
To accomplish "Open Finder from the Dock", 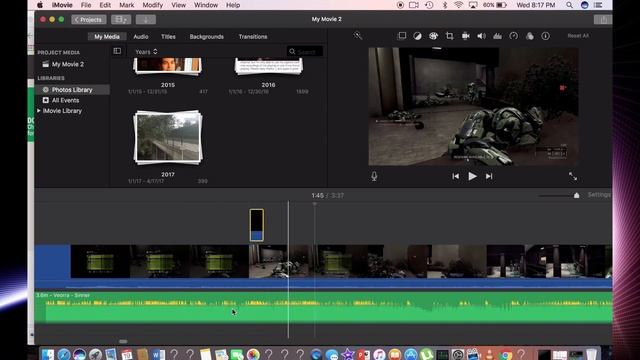I will tap(47, 354).
